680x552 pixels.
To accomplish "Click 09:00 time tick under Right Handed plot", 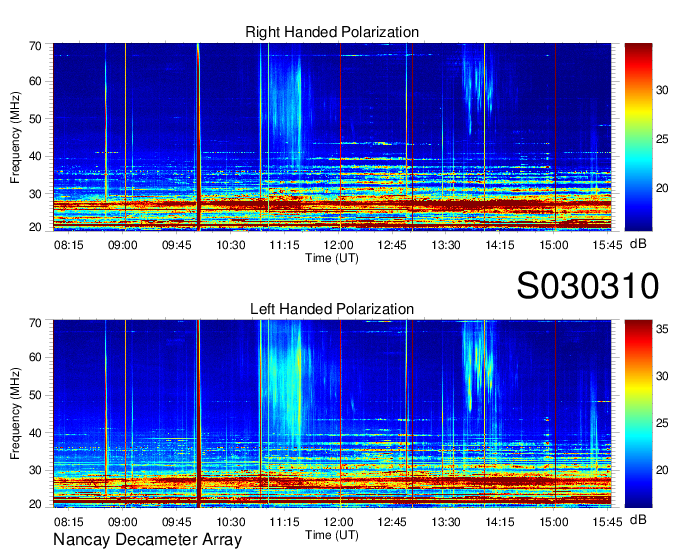I will tap(123, 245).
